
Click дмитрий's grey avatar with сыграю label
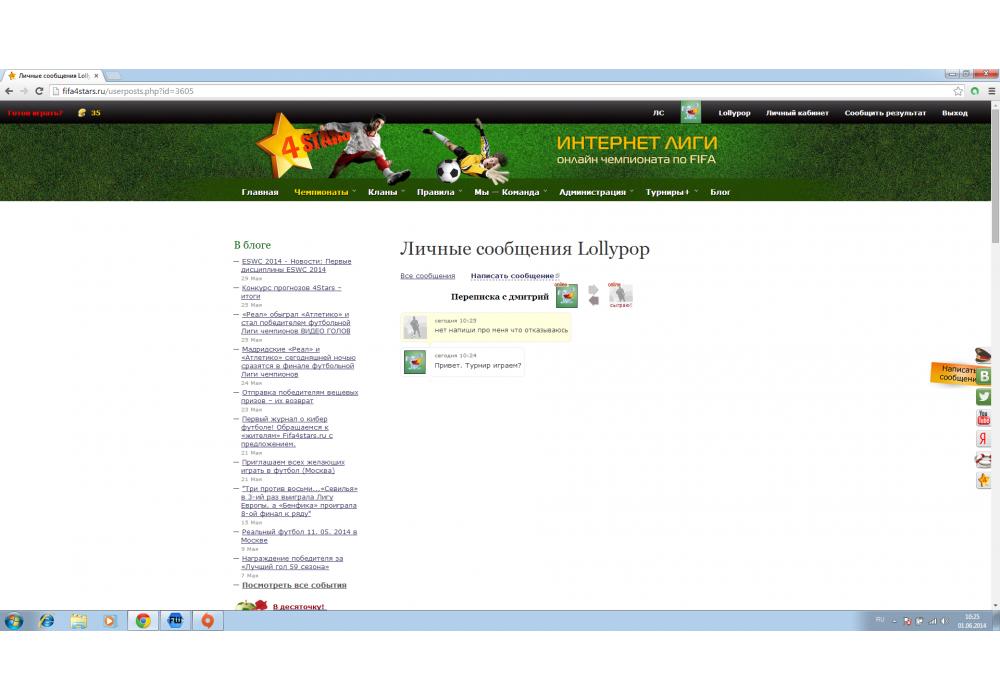pos(620,294)
